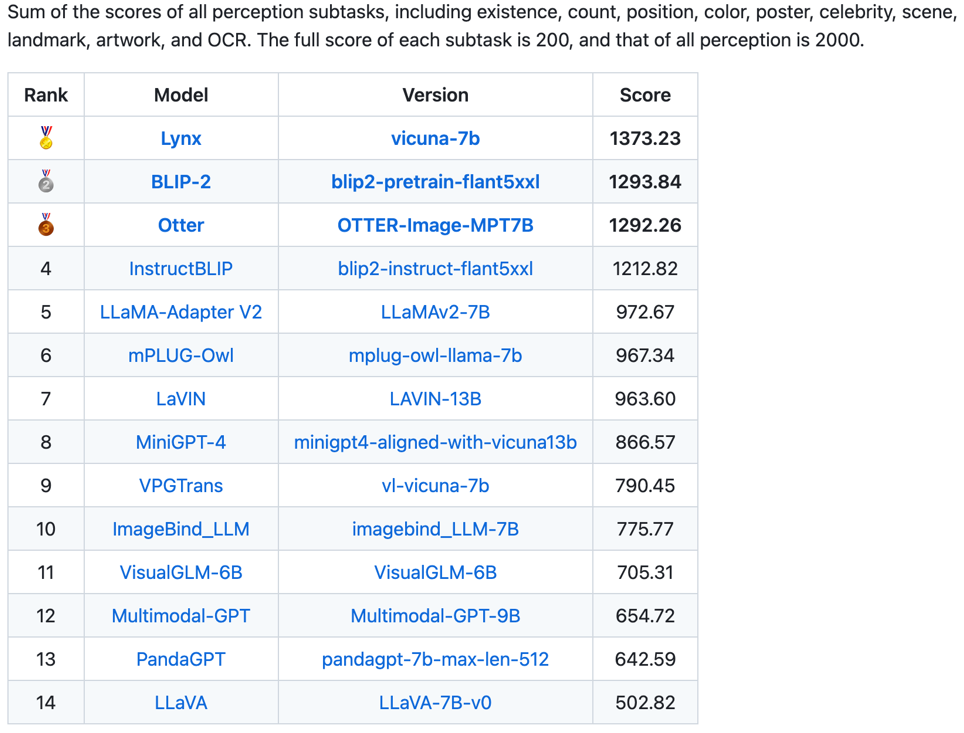
Task: Open the LLaVA model link
Action: [181, 702]
